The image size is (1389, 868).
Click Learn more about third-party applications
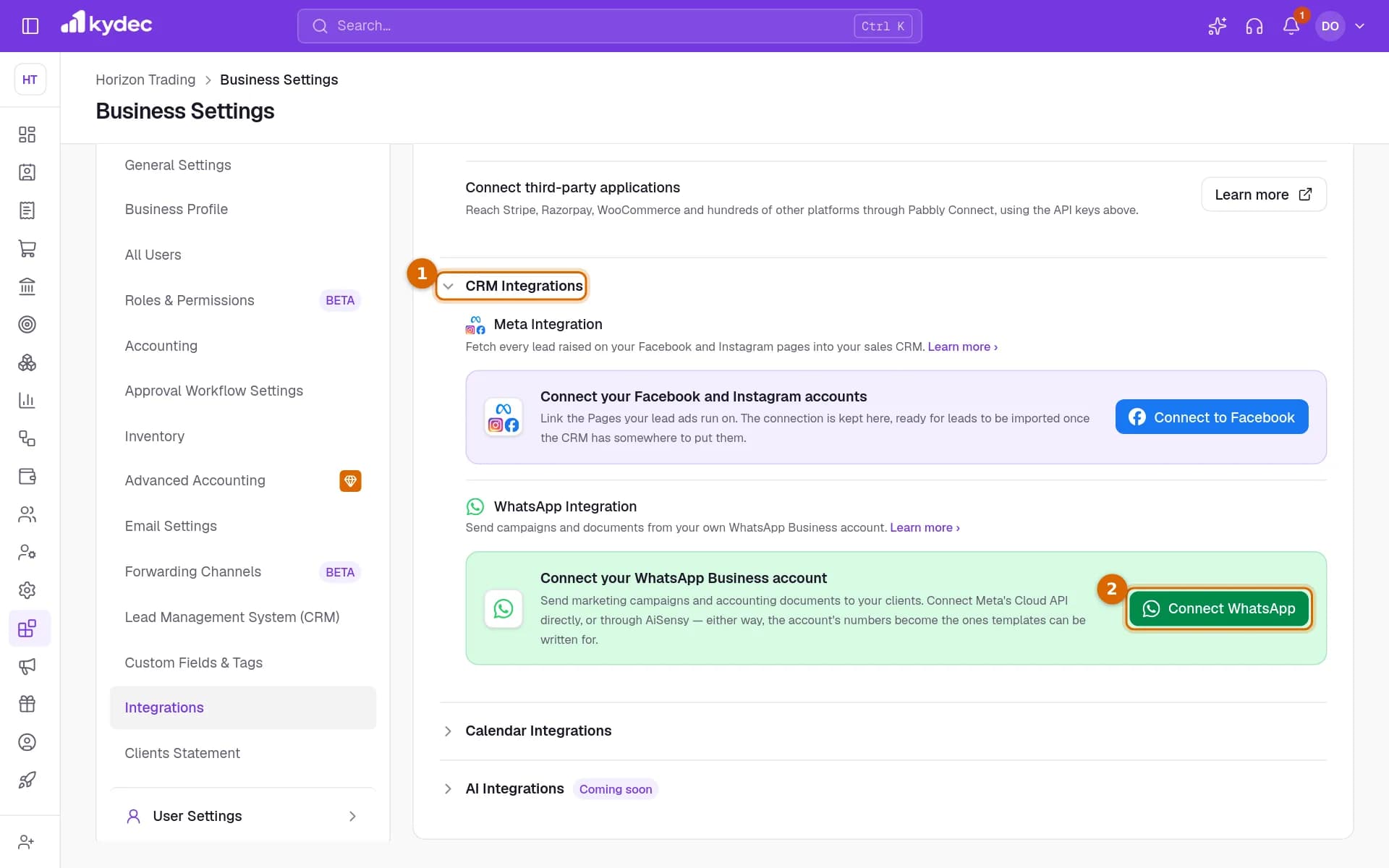point(1263,195)
